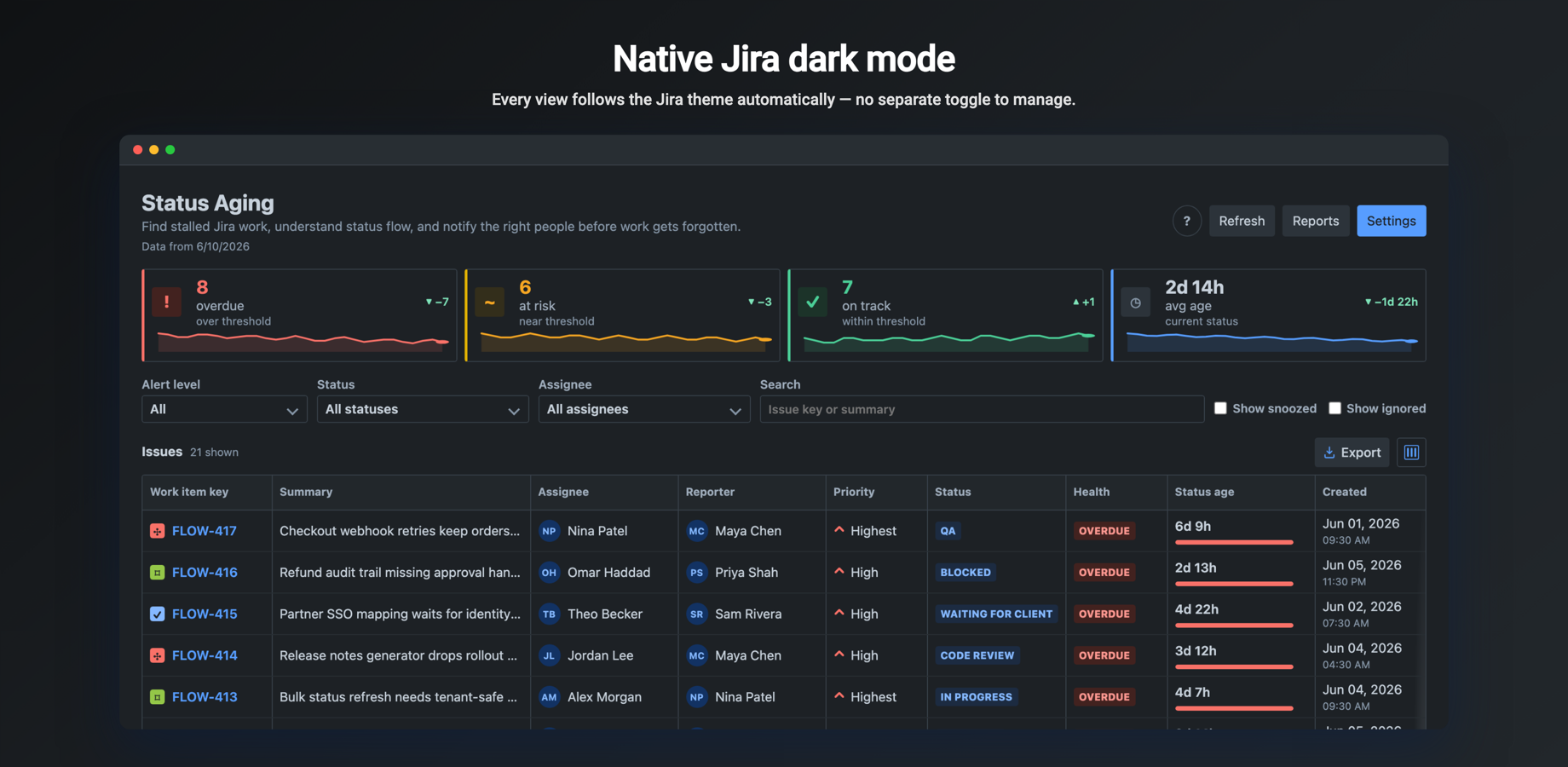Click the QA status badge
The height and width of the screenshot is (767, 1568).
948,531
